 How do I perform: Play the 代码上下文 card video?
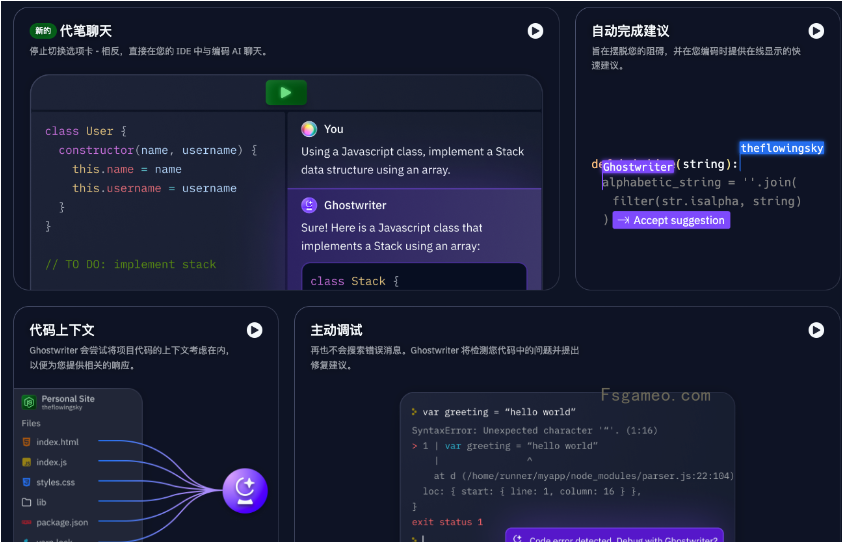(255, 330)
